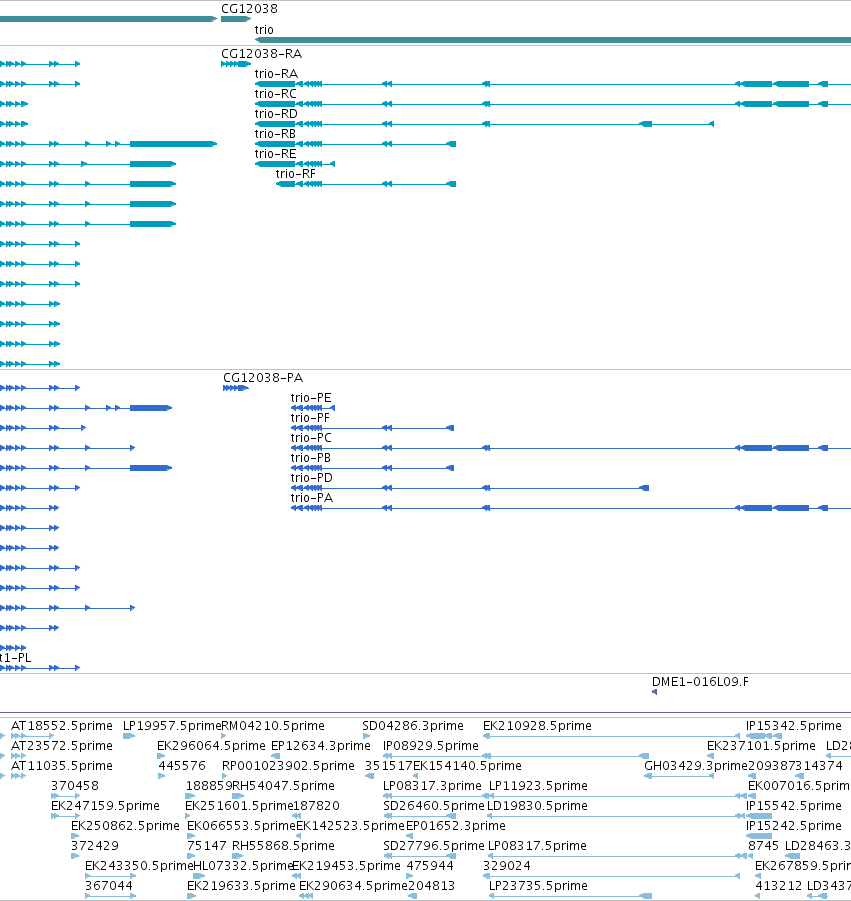The width and height of the screenshot is (851, 901).
Task: Select the CG12038-RA transcript label
Action: tap(261, 53)
